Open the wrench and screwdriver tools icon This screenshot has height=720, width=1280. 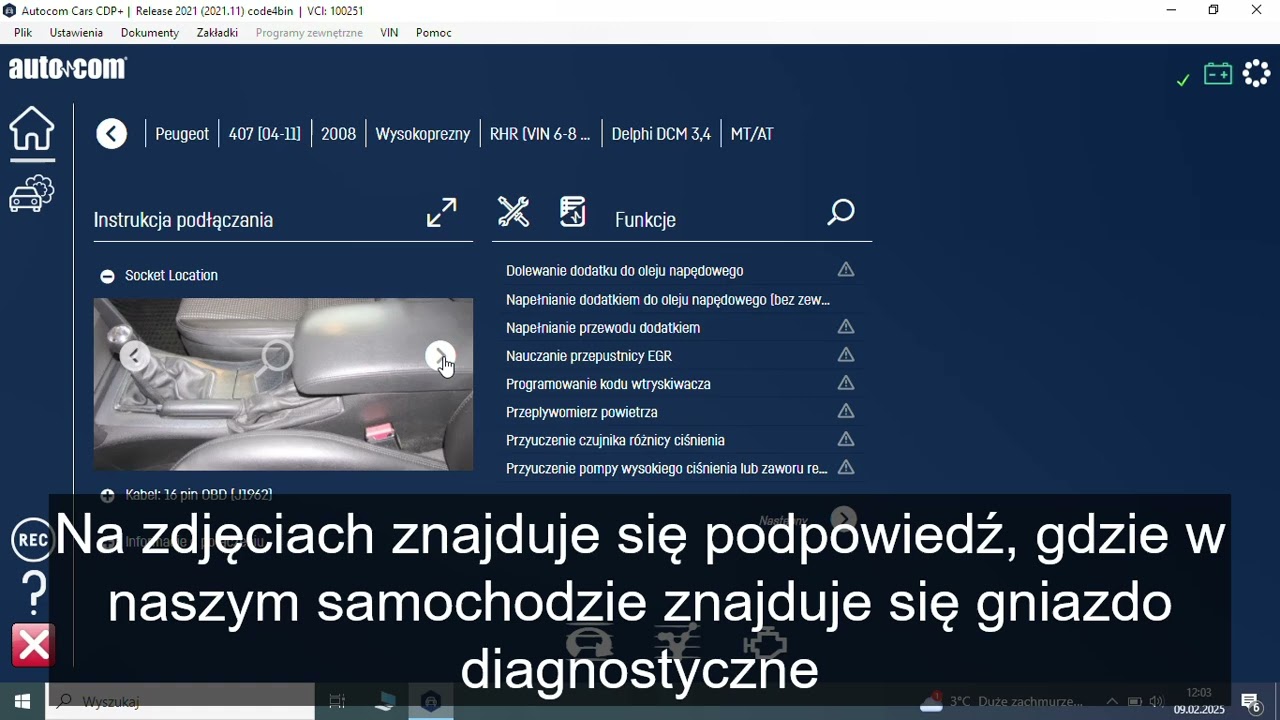(x=513, y=211)
